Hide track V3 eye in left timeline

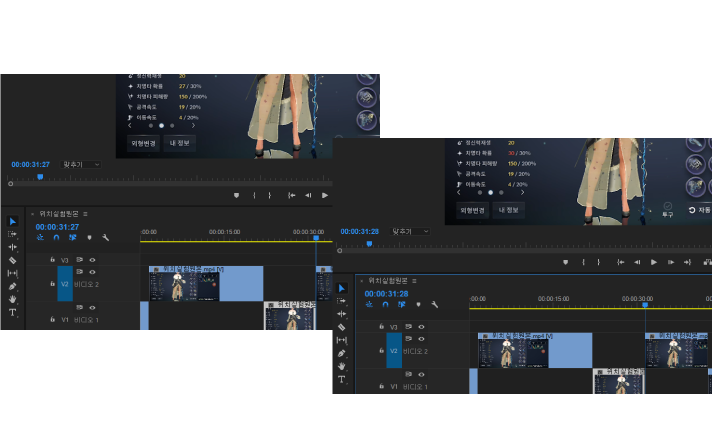click(x=92, y=260)
